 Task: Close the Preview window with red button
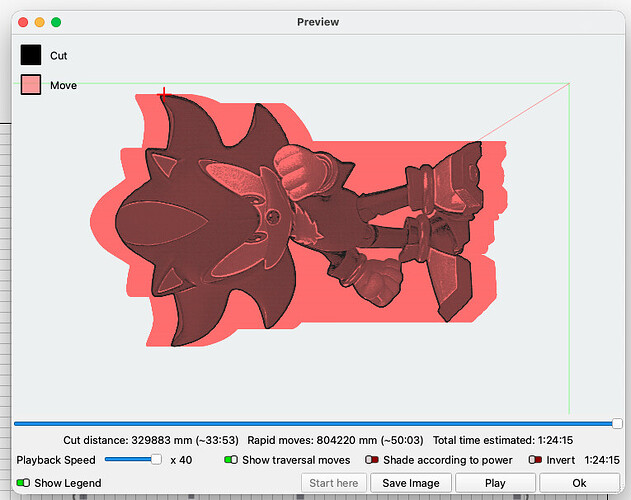pyautogui.click(x=23, y=22)
